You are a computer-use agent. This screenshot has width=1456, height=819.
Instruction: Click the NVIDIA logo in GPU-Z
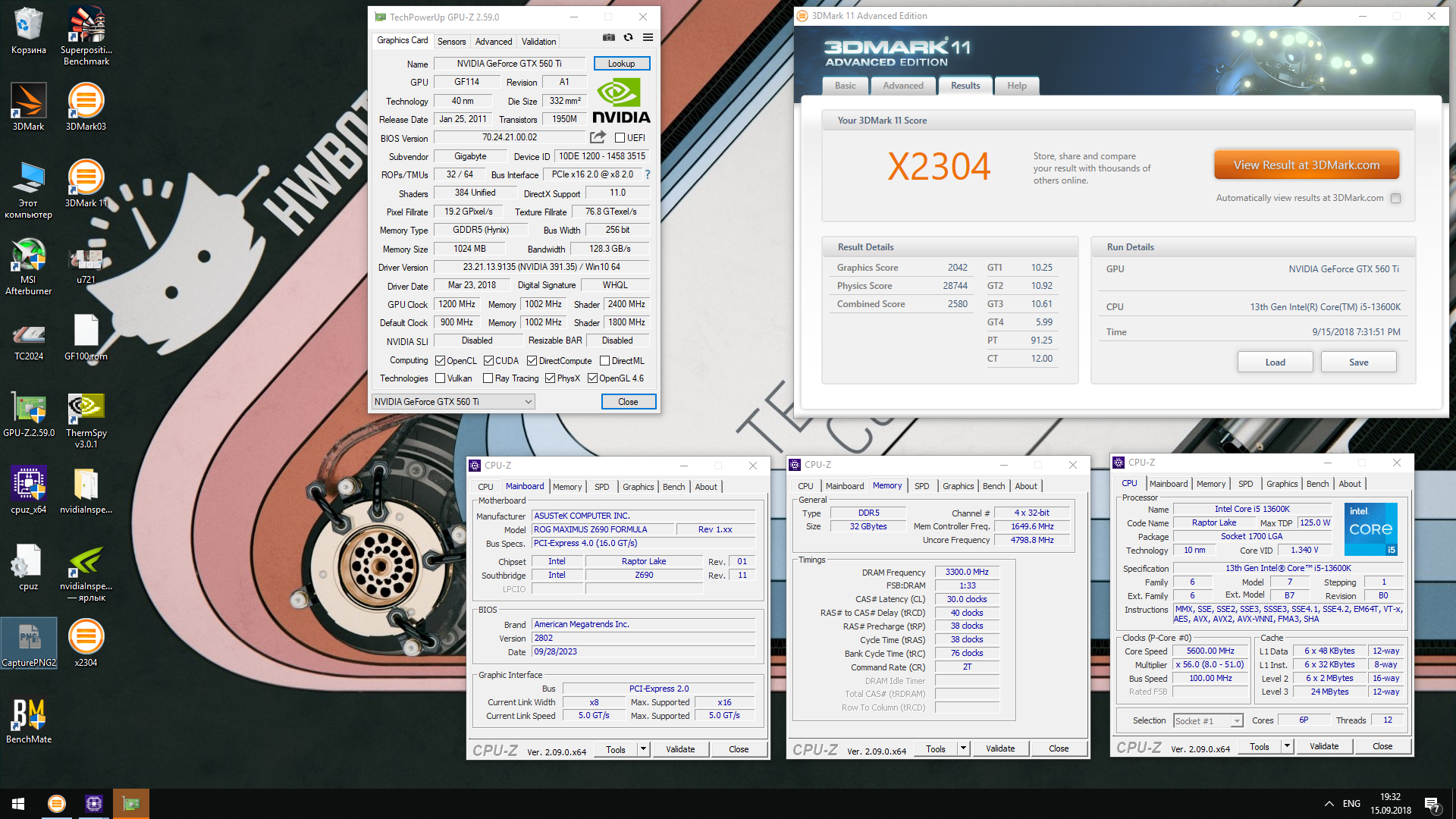point(621,102)
